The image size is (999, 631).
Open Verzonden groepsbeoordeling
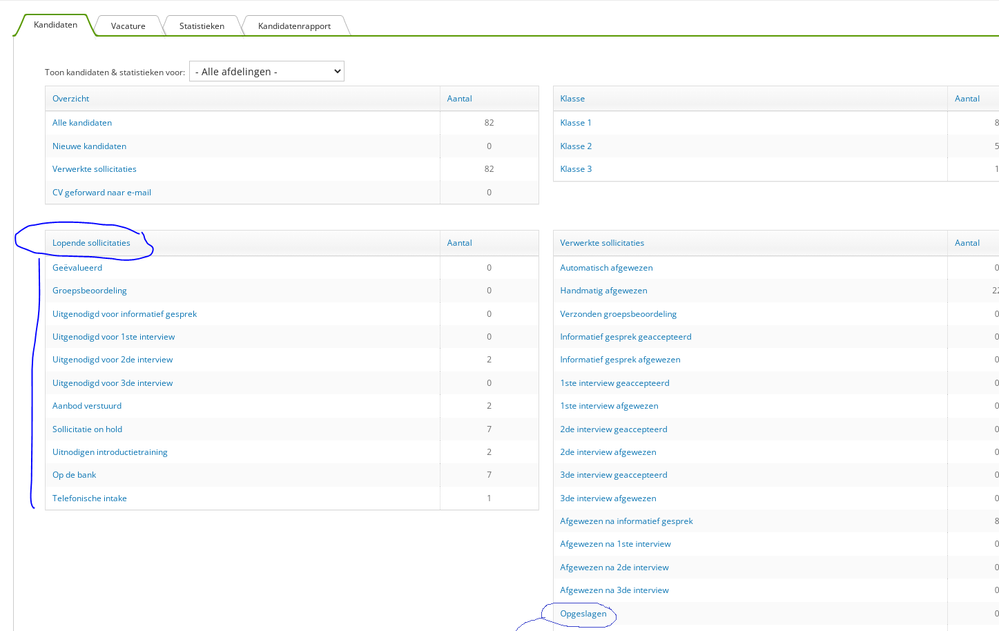point(618,314)
